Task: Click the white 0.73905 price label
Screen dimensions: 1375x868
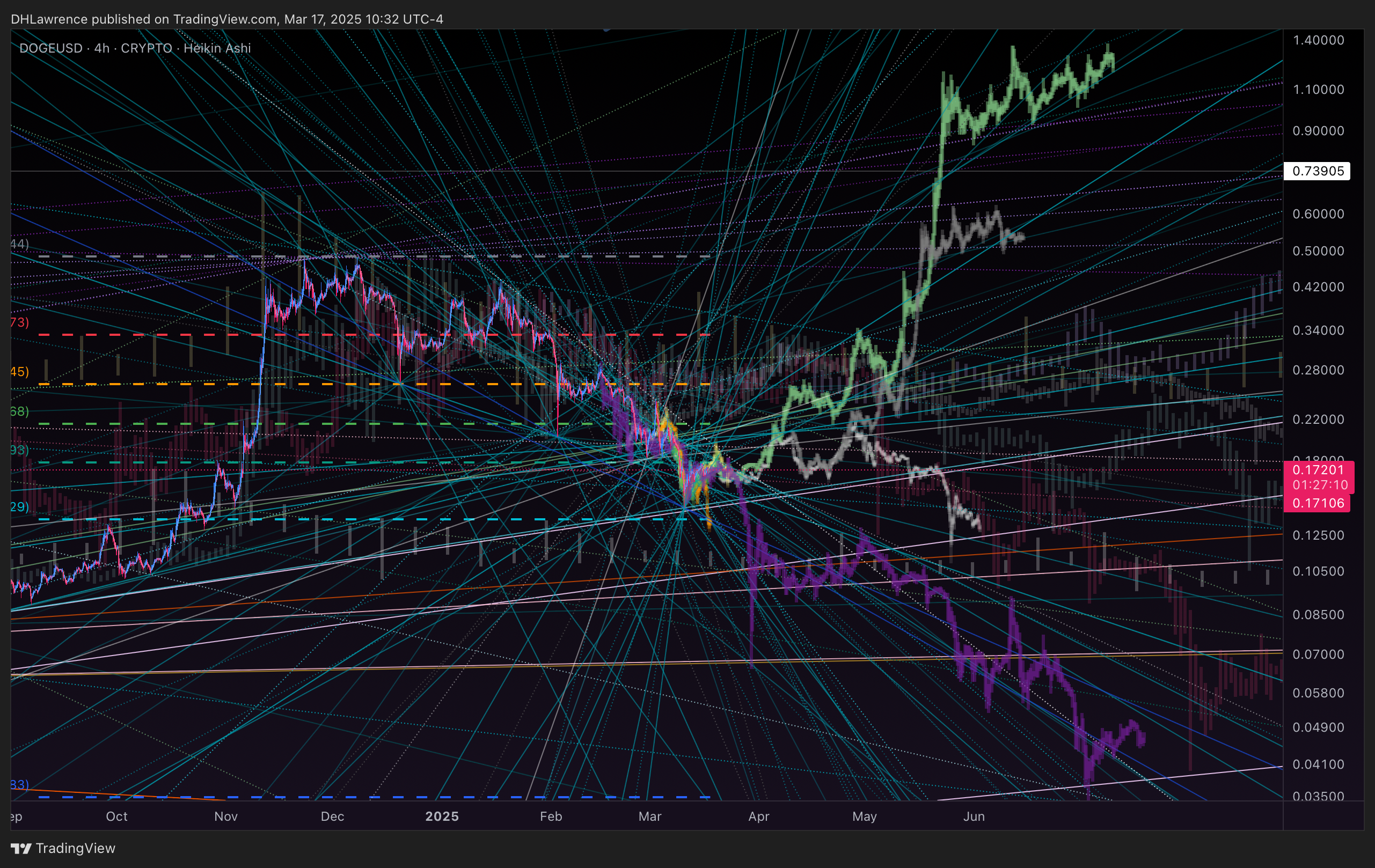Action: point(1317,171)
